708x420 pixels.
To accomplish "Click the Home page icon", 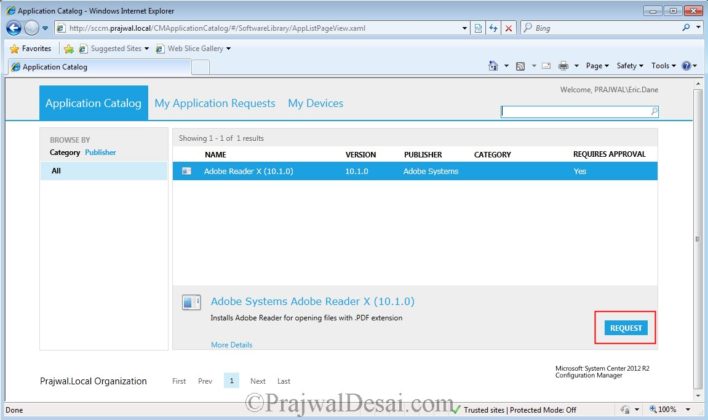I will (493, 66).
